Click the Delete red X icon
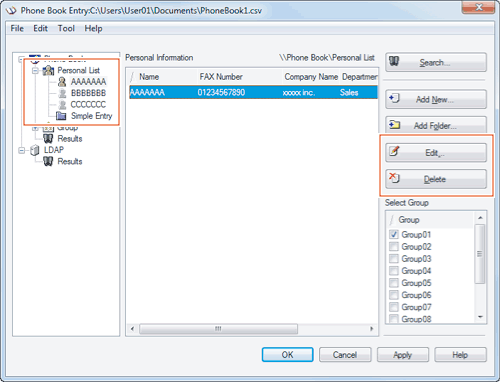Screen dimensions: 500x382 pos(394,178)
